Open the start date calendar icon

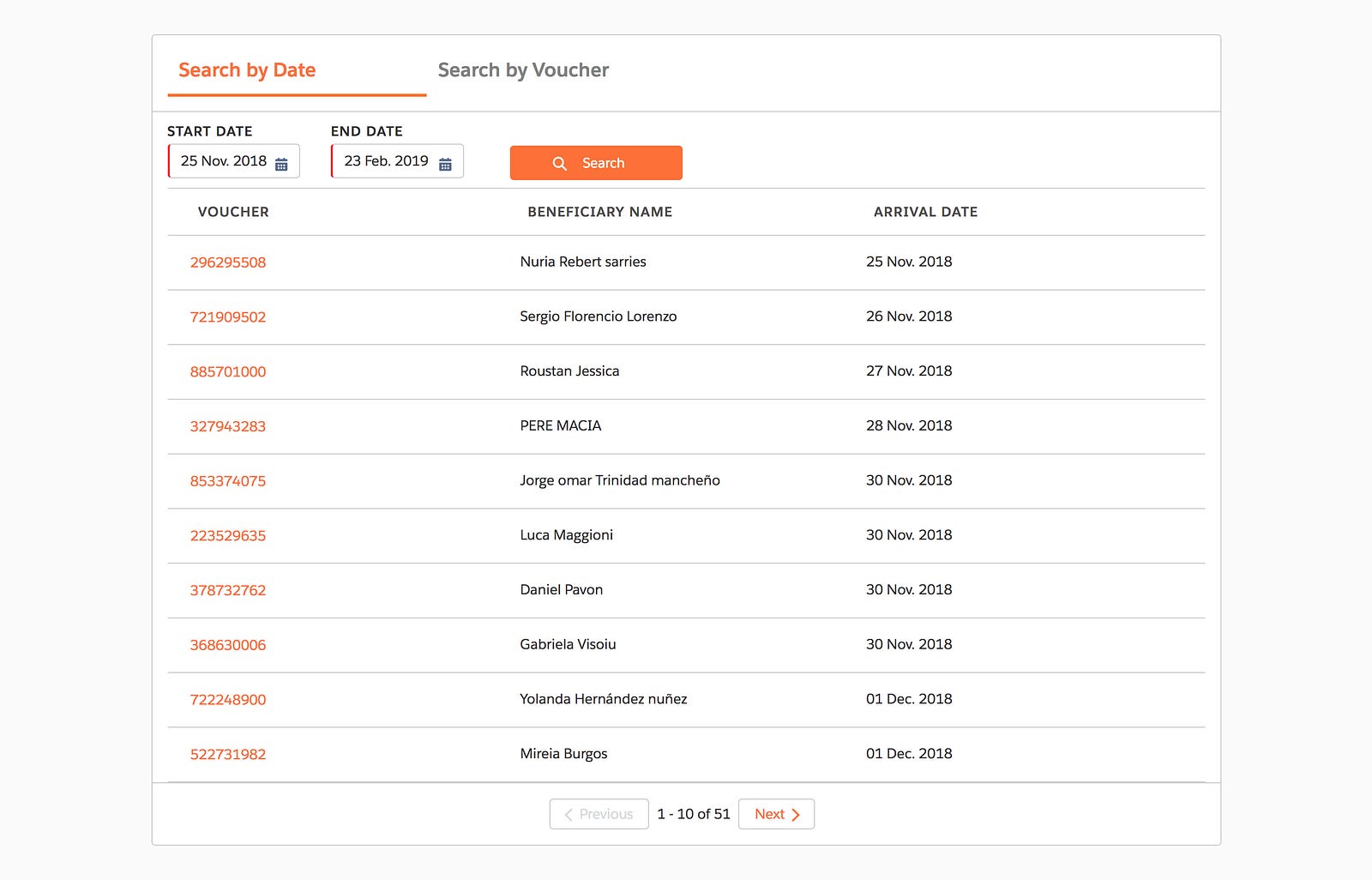click(281, 164)
